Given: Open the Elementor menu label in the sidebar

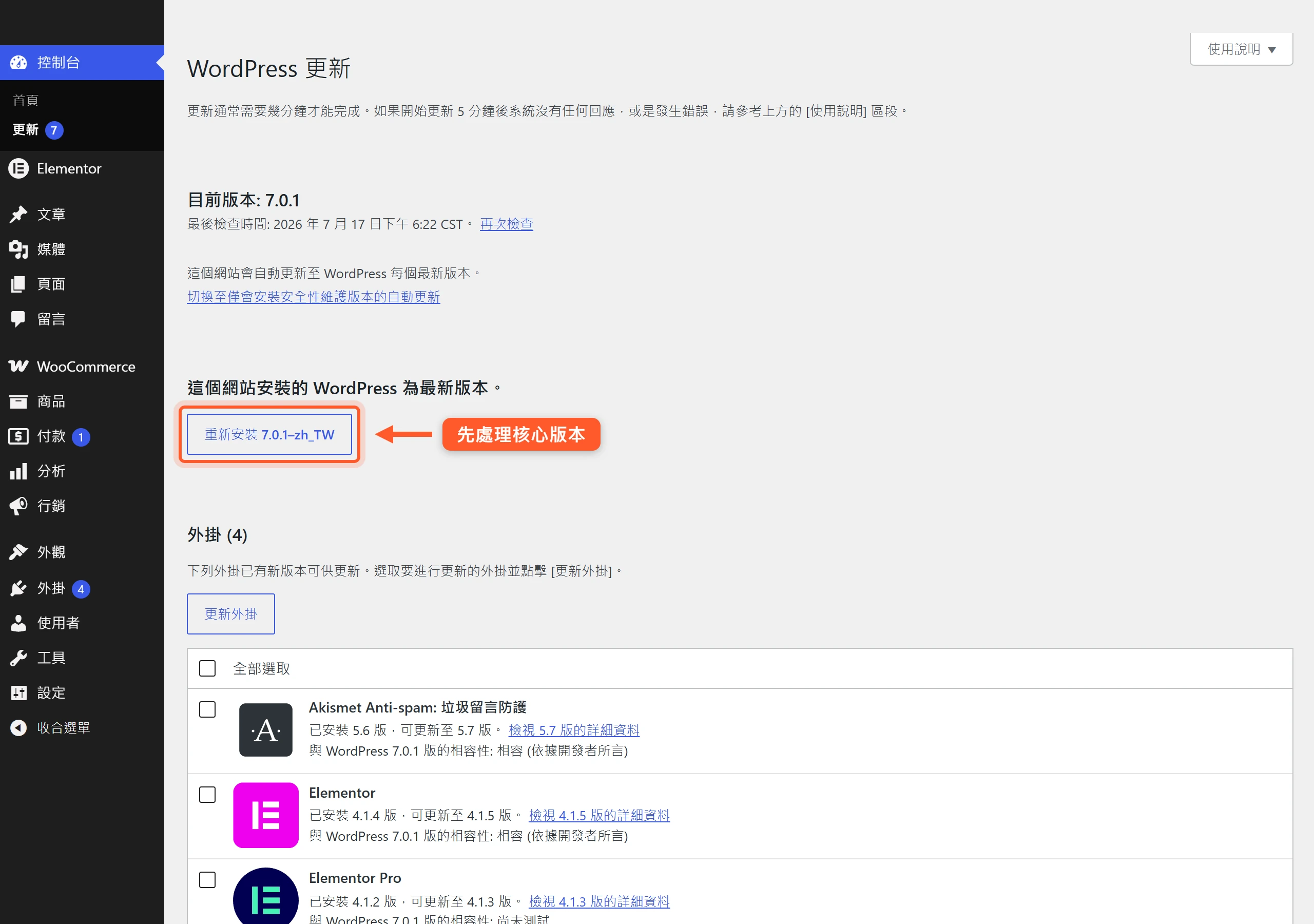Looking at the screenshot, I should 69,169.
